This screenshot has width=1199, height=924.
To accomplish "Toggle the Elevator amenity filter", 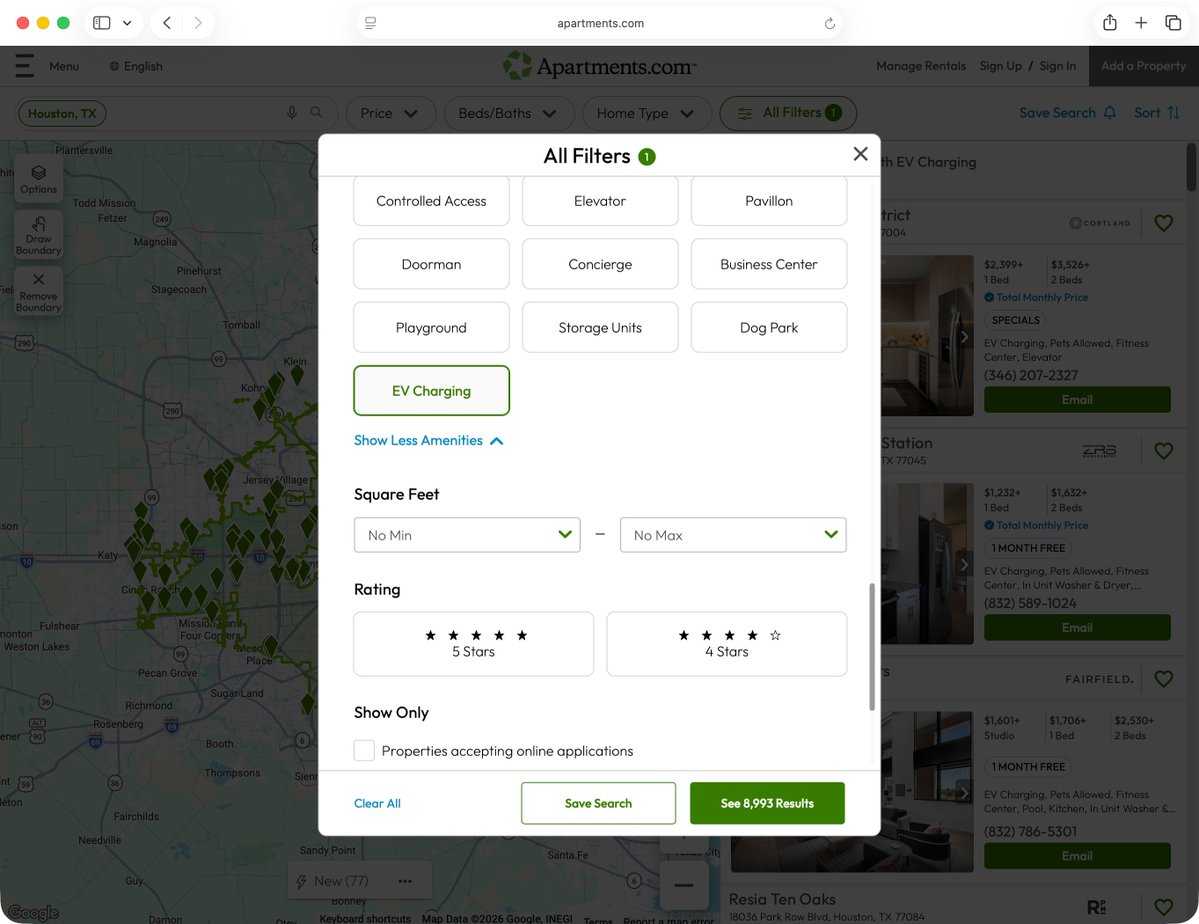I will coord(600,200).
